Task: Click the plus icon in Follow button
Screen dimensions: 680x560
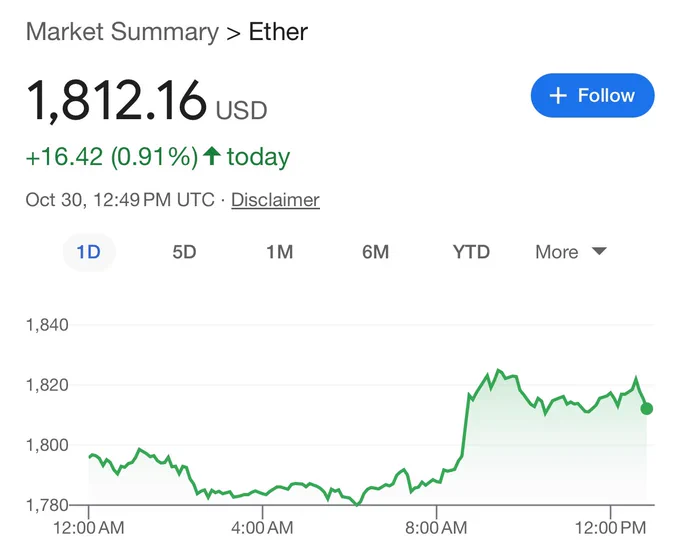Action: tap(558, 95)
